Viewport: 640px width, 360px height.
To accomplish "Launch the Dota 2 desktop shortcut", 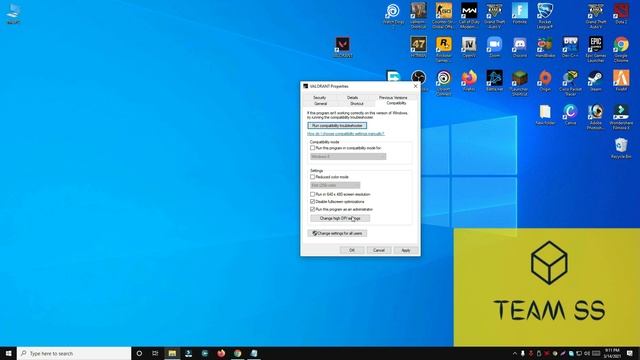I will pyautogui.click(x=621, y=13).
